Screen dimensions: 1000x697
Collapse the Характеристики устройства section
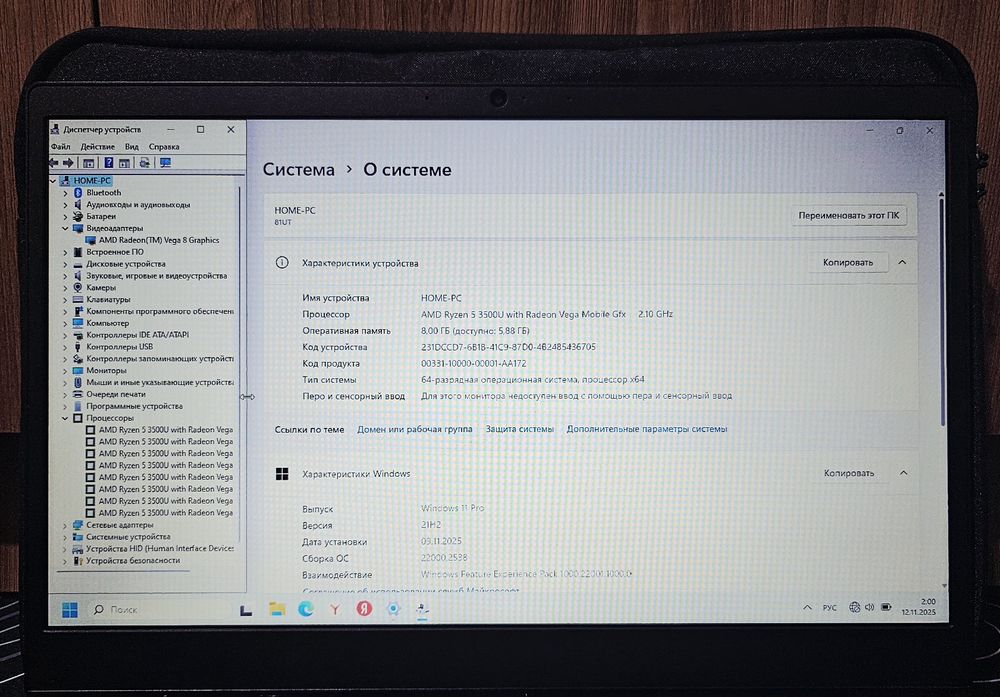[x=902, y=262]
